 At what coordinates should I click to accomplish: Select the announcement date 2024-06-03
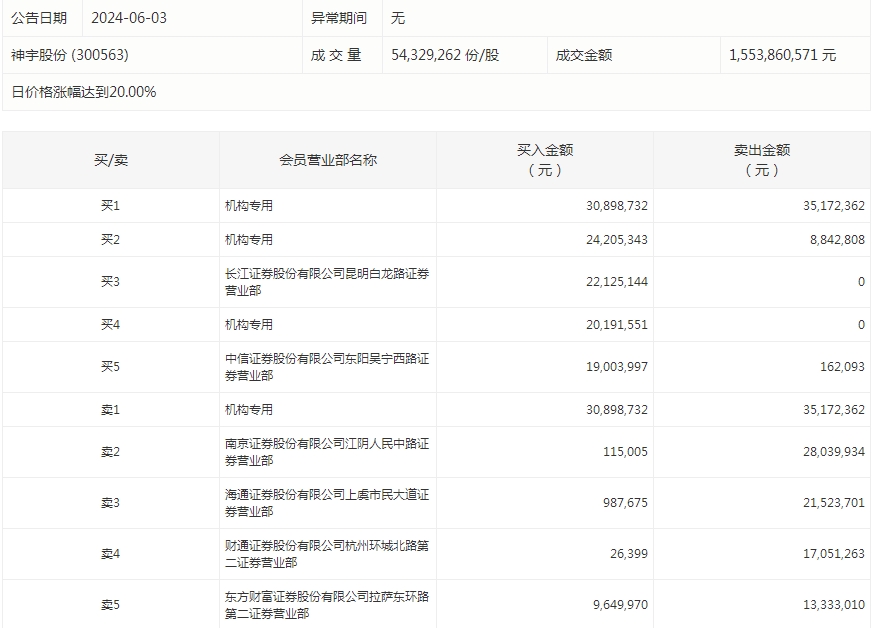pyautogui.click(x=129, y=18)
